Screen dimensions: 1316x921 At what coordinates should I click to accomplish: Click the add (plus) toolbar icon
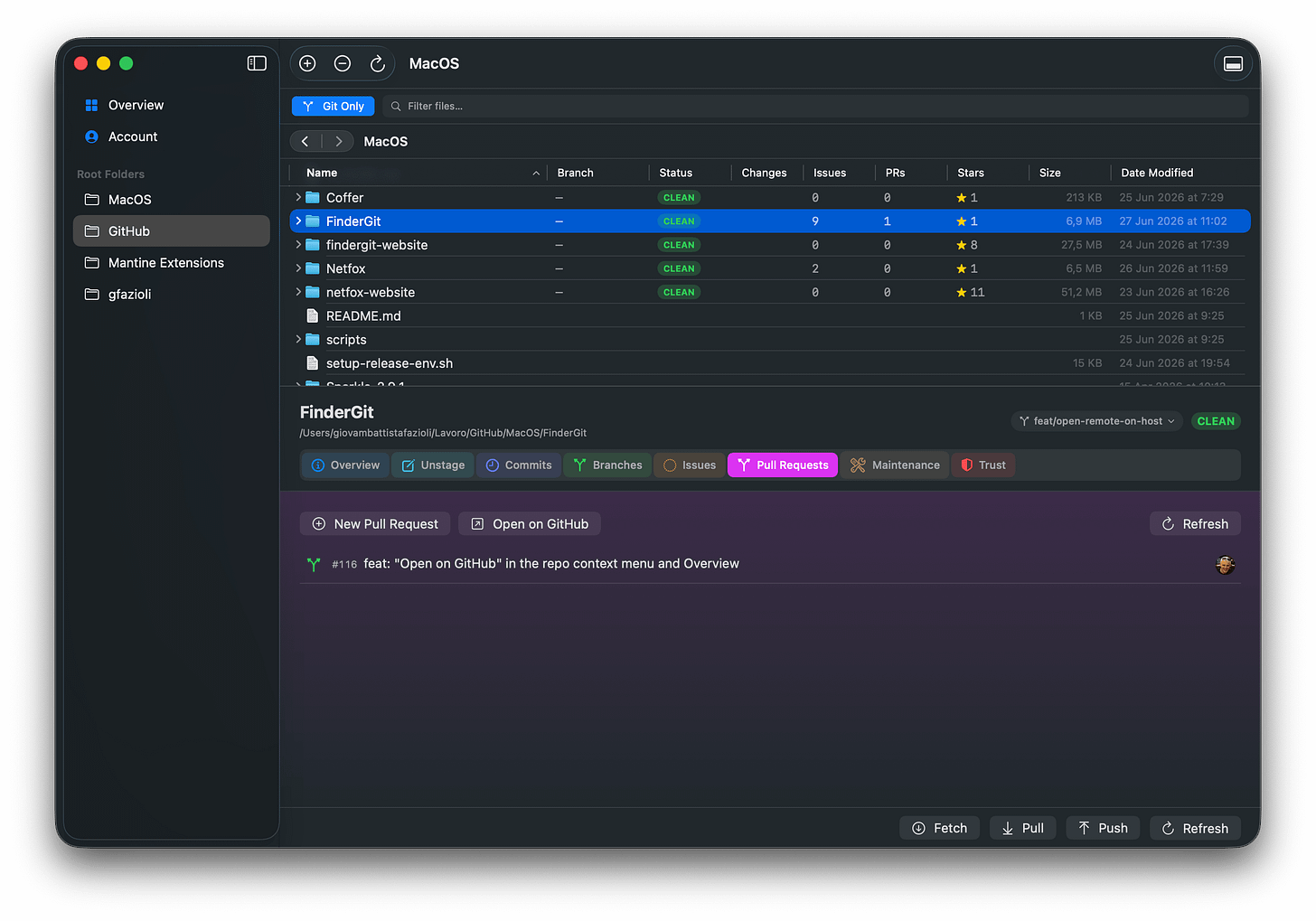[307, 63]
